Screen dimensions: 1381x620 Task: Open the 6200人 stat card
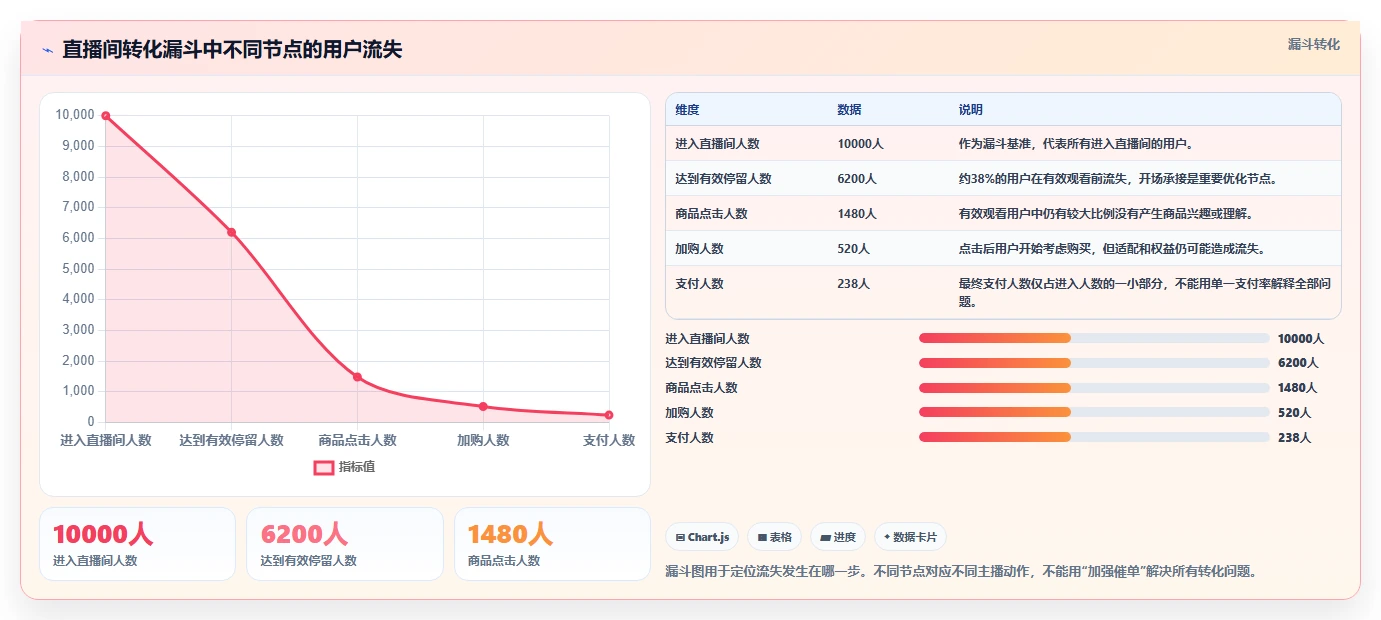click(x=345, y=544)
